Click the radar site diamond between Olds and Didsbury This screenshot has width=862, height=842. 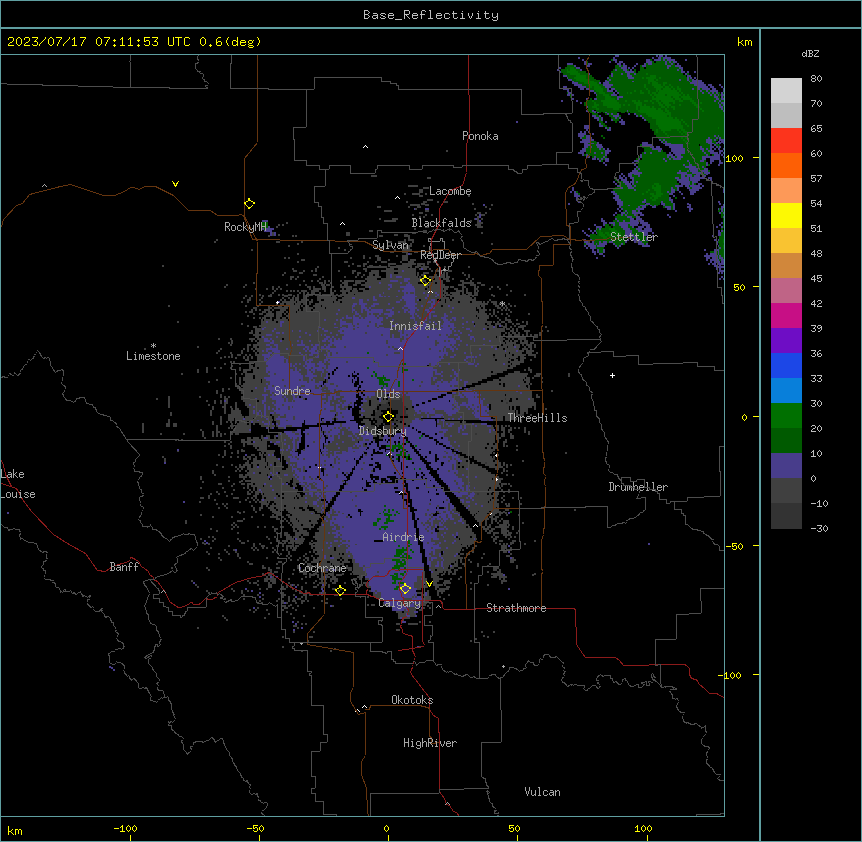[388, 416]
